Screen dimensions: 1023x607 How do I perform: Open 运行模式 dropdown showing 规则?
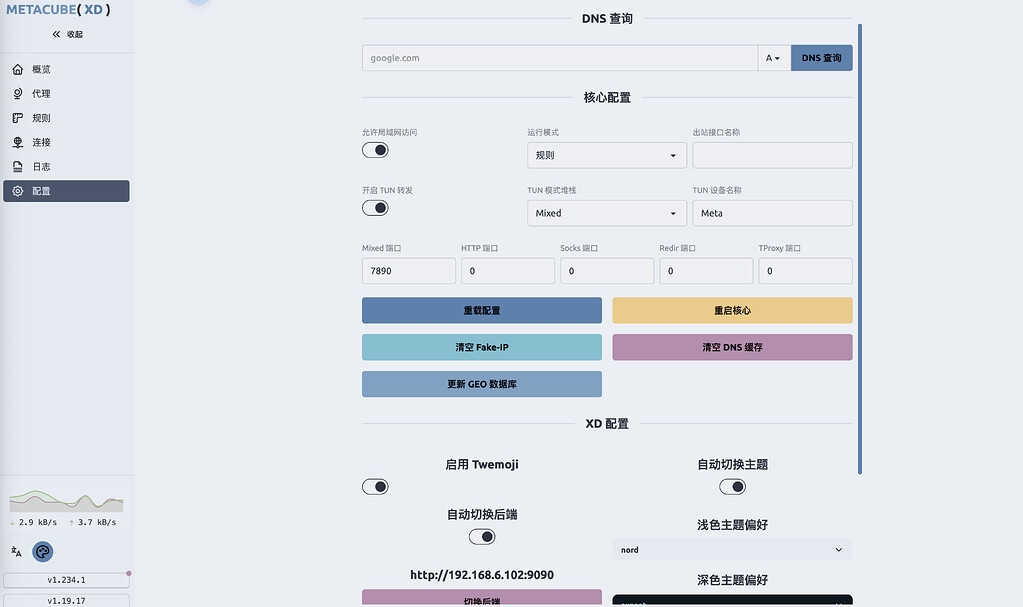(607, 155)
